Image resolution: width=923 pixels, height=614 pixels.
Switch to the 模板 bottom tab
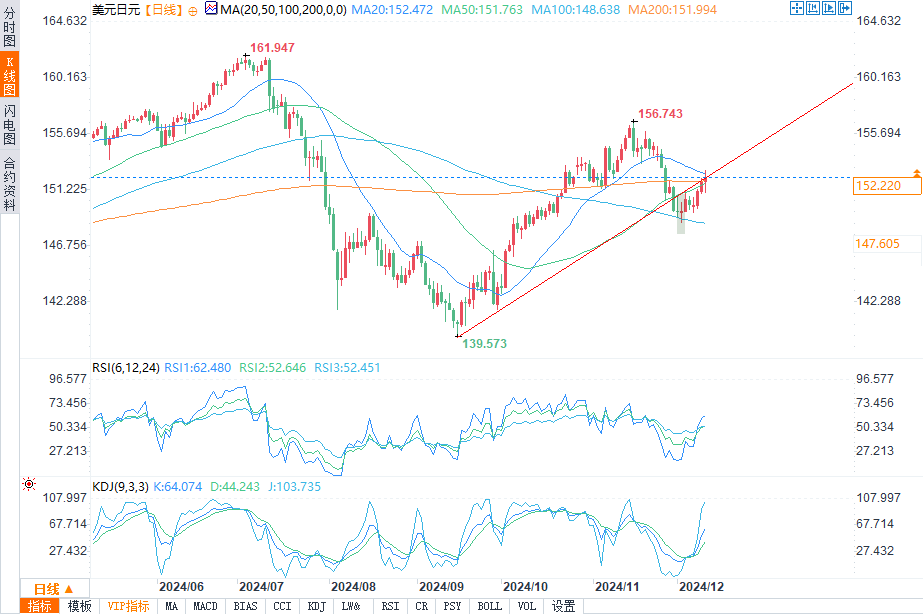[x=79, y=606]
